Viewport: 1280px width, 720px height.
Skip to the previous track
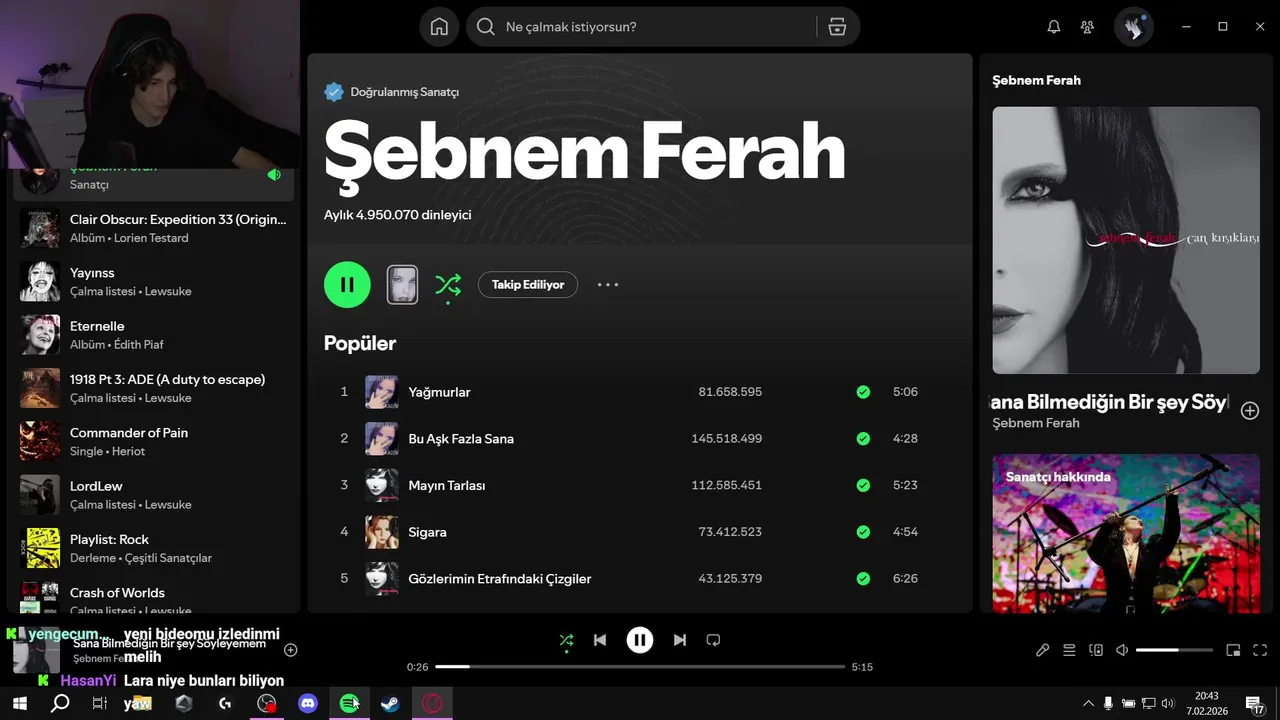600,640
